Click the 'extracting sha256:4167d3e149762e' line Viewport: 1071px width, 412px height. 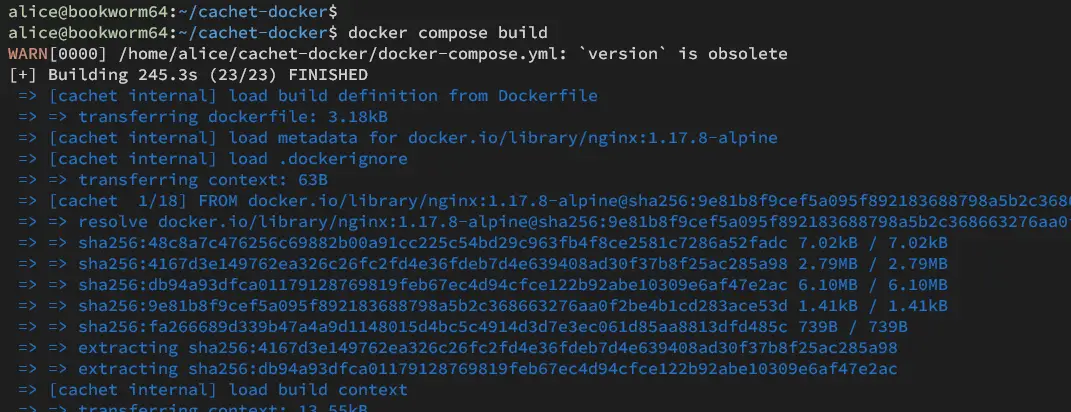pyautogui.click(x=458, y=348)
